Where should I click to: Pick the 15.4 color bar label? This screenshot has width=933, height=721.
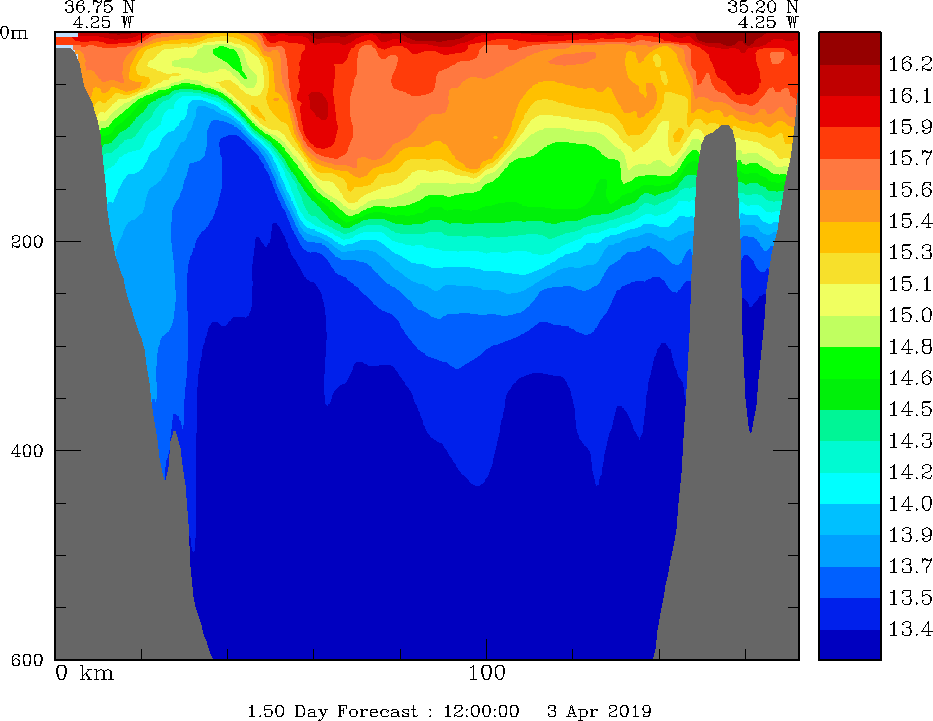click(910, 221)
